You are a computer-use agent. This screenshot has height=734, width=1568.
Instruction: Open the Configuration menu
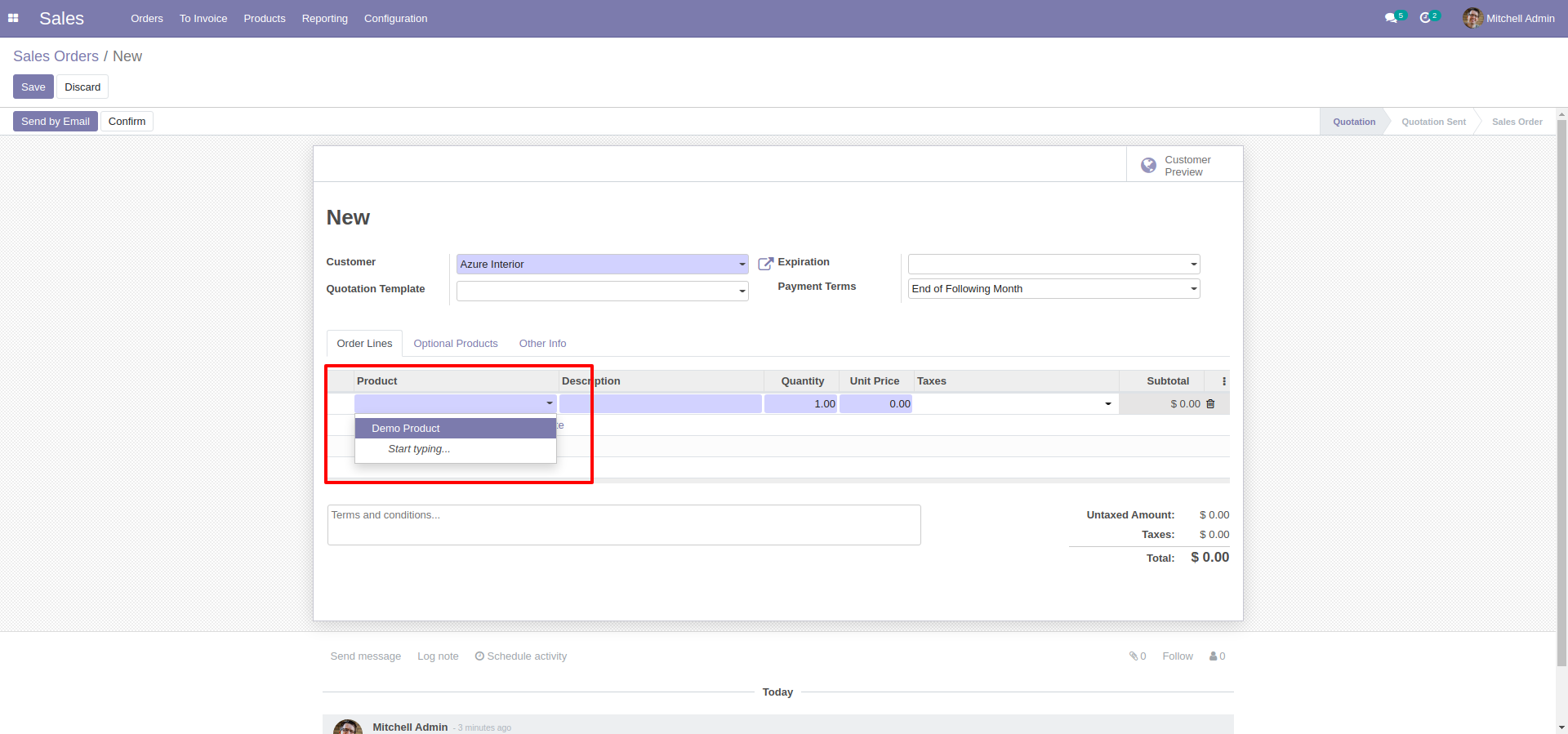(x=395, y=18)
